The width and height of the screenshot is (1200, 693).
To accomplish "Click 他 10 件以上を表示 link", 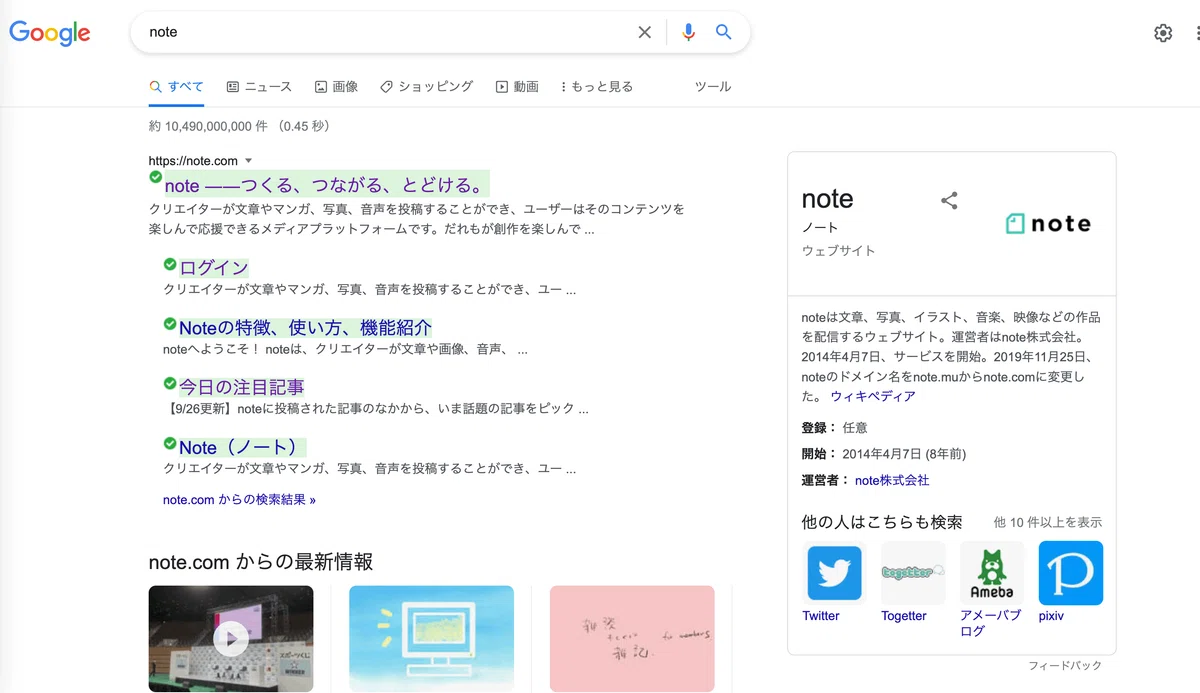I will pos(1048,522).
